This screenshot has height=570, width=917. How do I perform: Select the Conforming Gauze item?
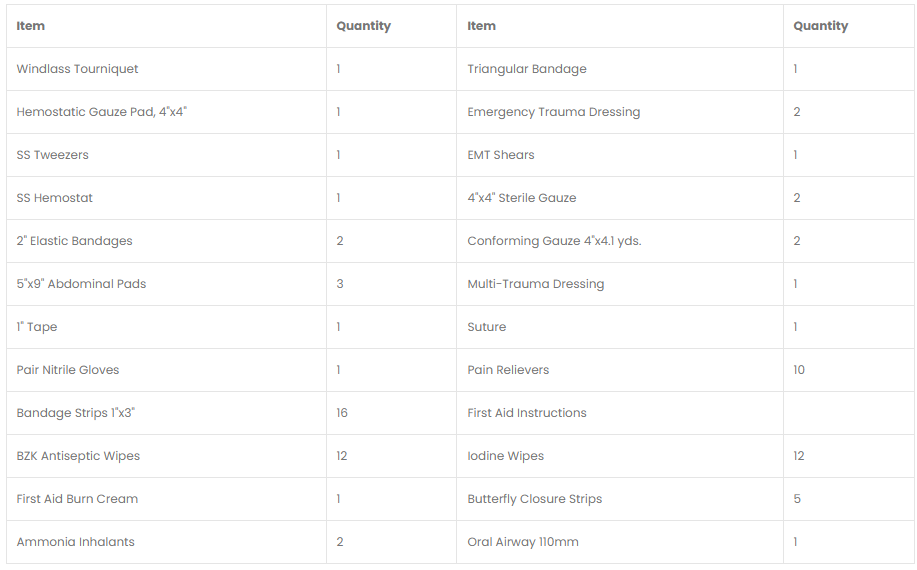[554, 241]
